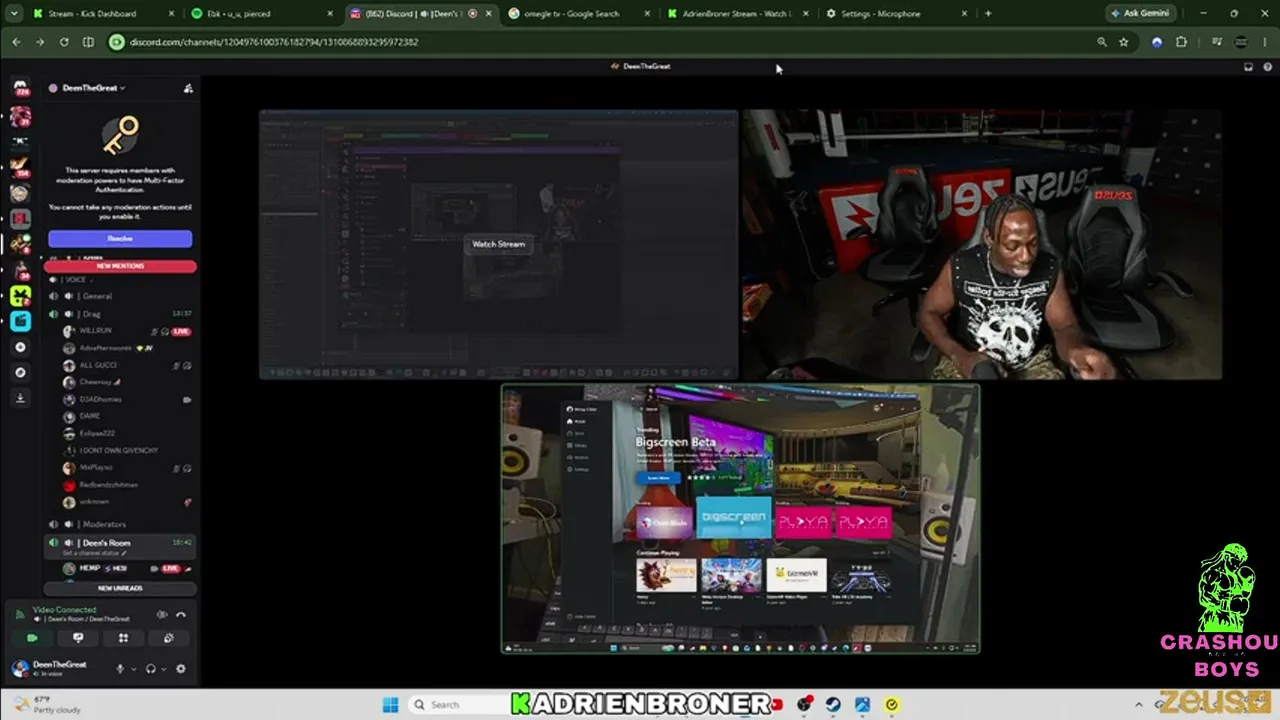
Task: Select the webcam video tile with chairs
Action: [981, 244]
